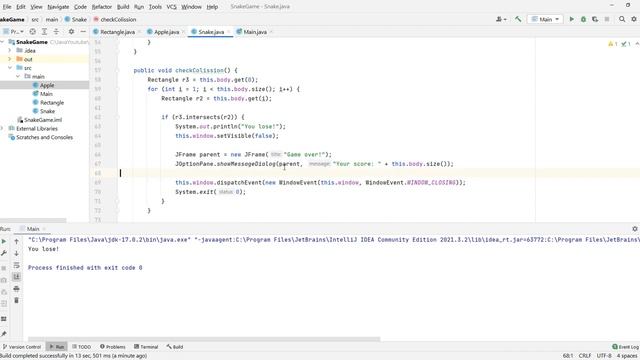
Task: Collapse the main package node
Action: [18, 76]
